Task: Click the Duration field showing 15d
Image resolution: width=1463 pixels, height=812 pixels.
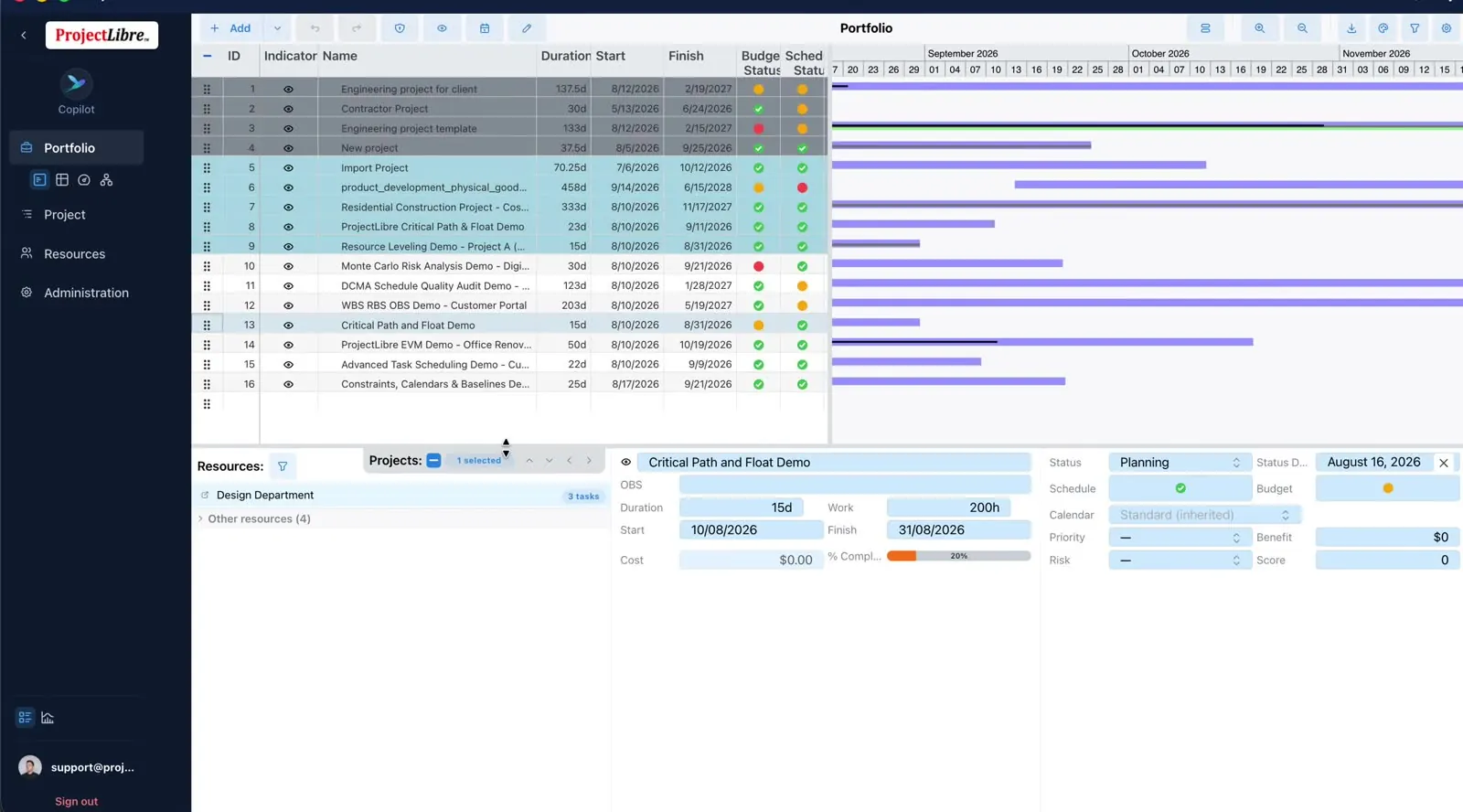Action: [x=742, y=507]
